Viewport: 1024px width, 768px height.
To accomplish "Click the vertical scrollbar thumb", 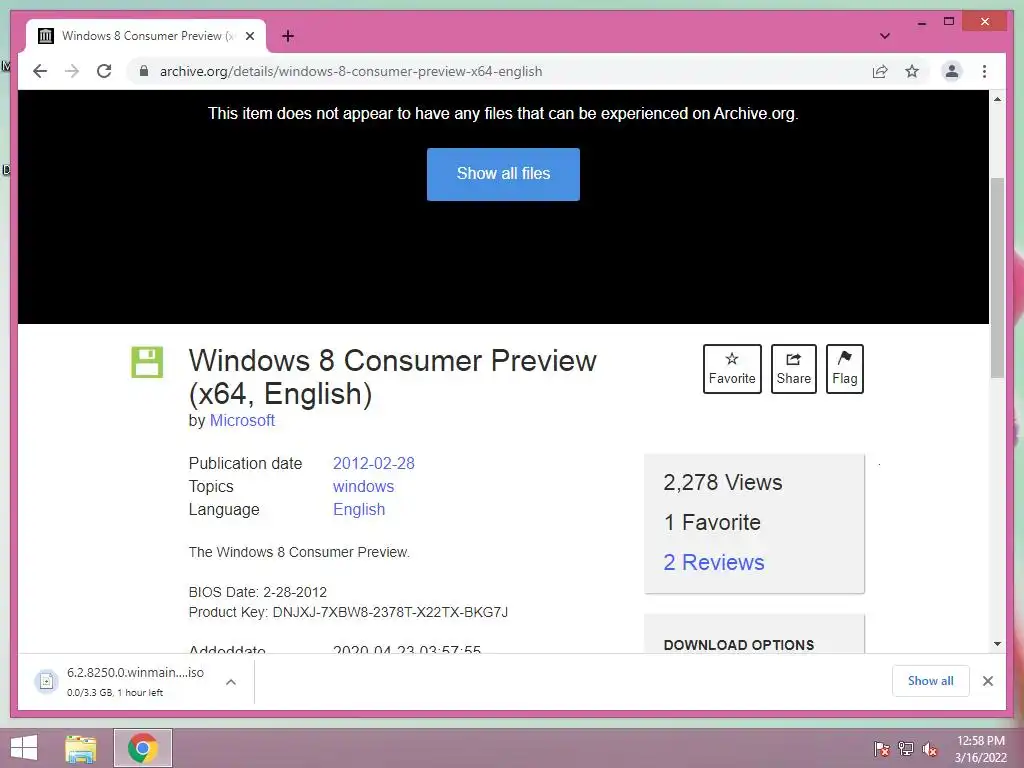I will (x=997, y=278).
